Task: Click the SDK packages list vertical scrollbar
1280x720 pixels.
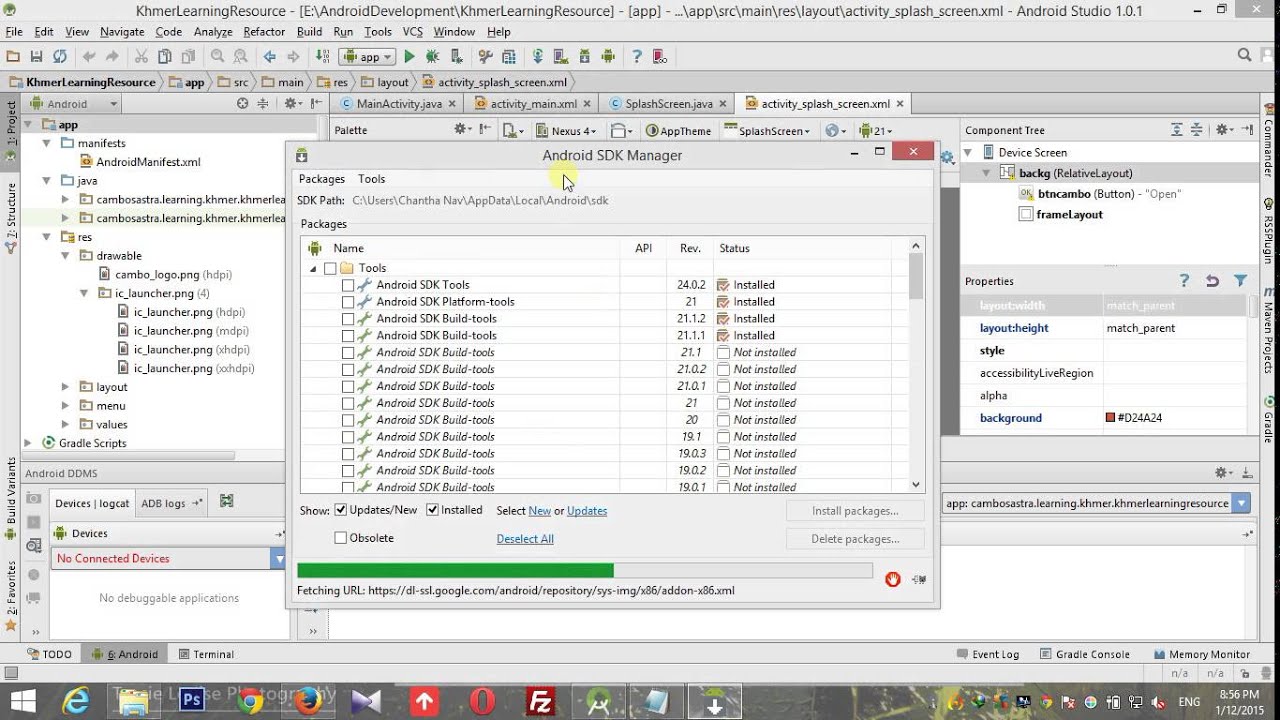Action: [x=916, y=365]
